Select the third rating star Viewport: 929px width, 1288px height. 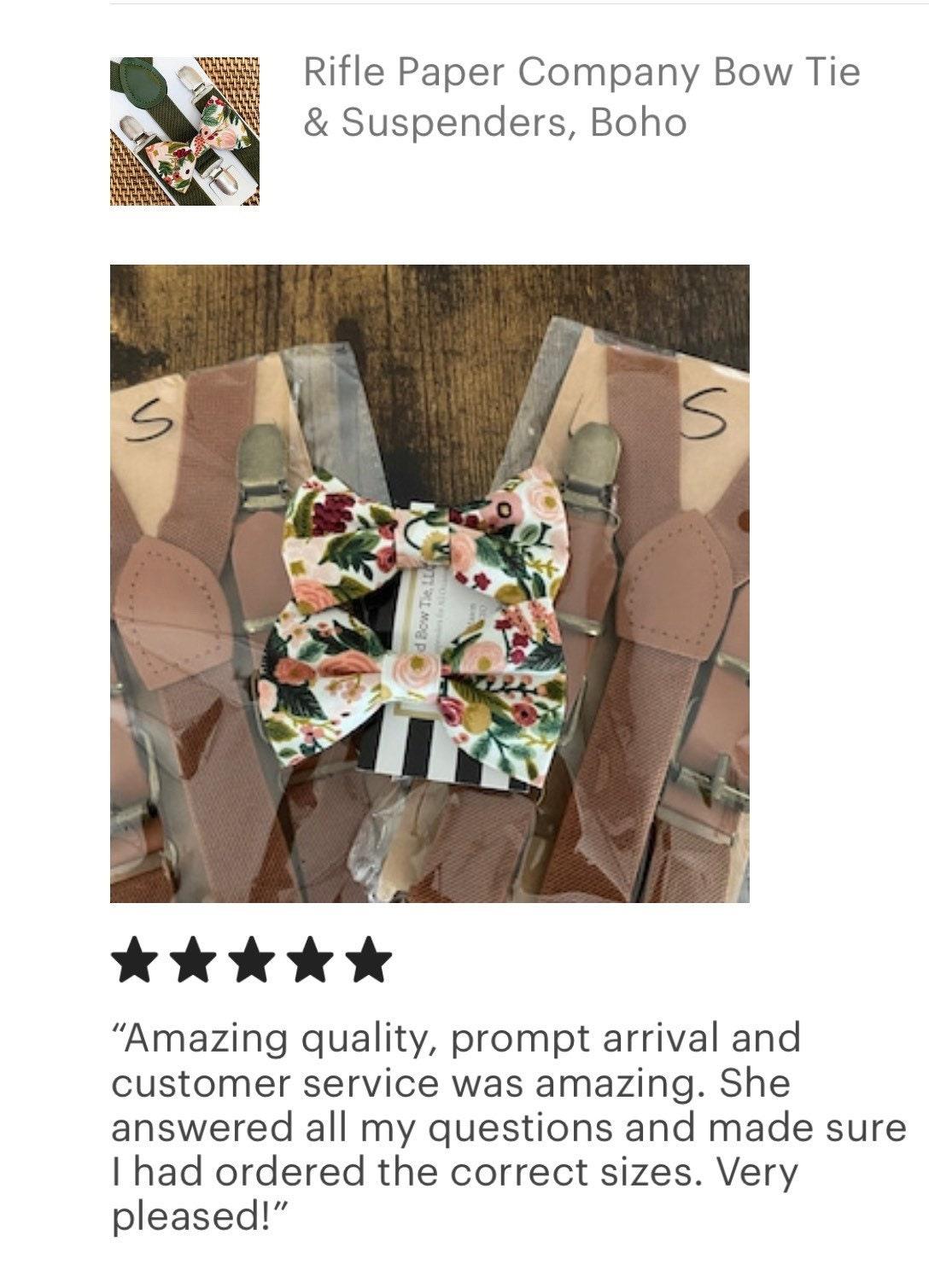[252, 961]
